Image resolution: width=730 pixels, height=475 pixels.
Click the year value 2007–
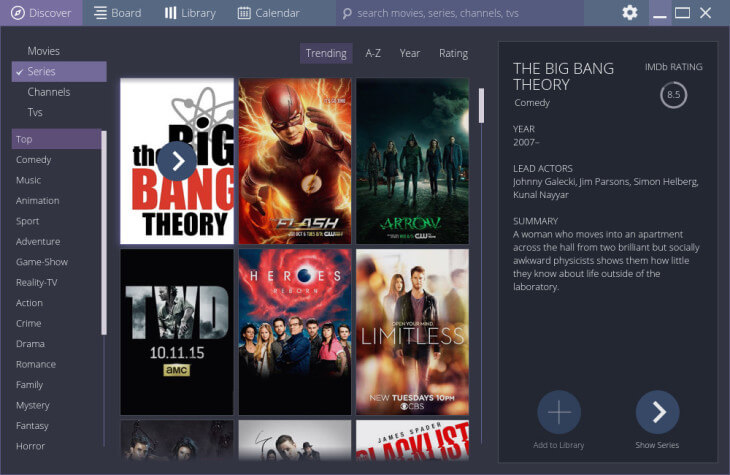pos(526,142)
